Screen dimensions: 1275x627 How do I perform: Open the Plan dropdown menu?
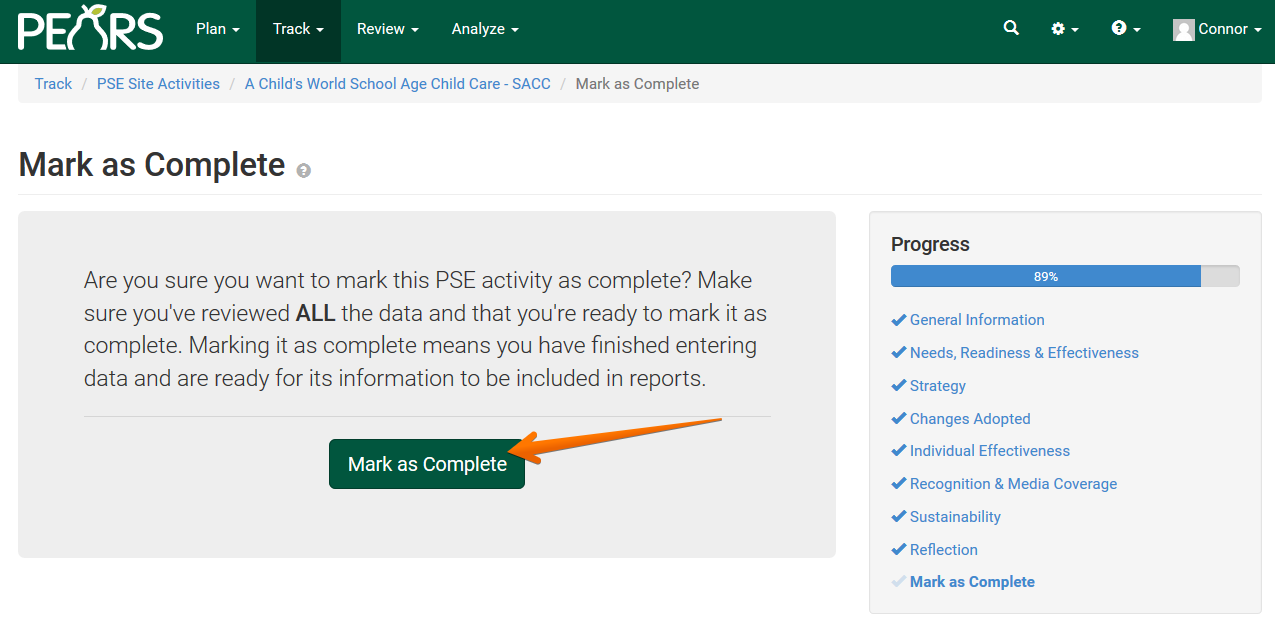click(x=217, y=29)
